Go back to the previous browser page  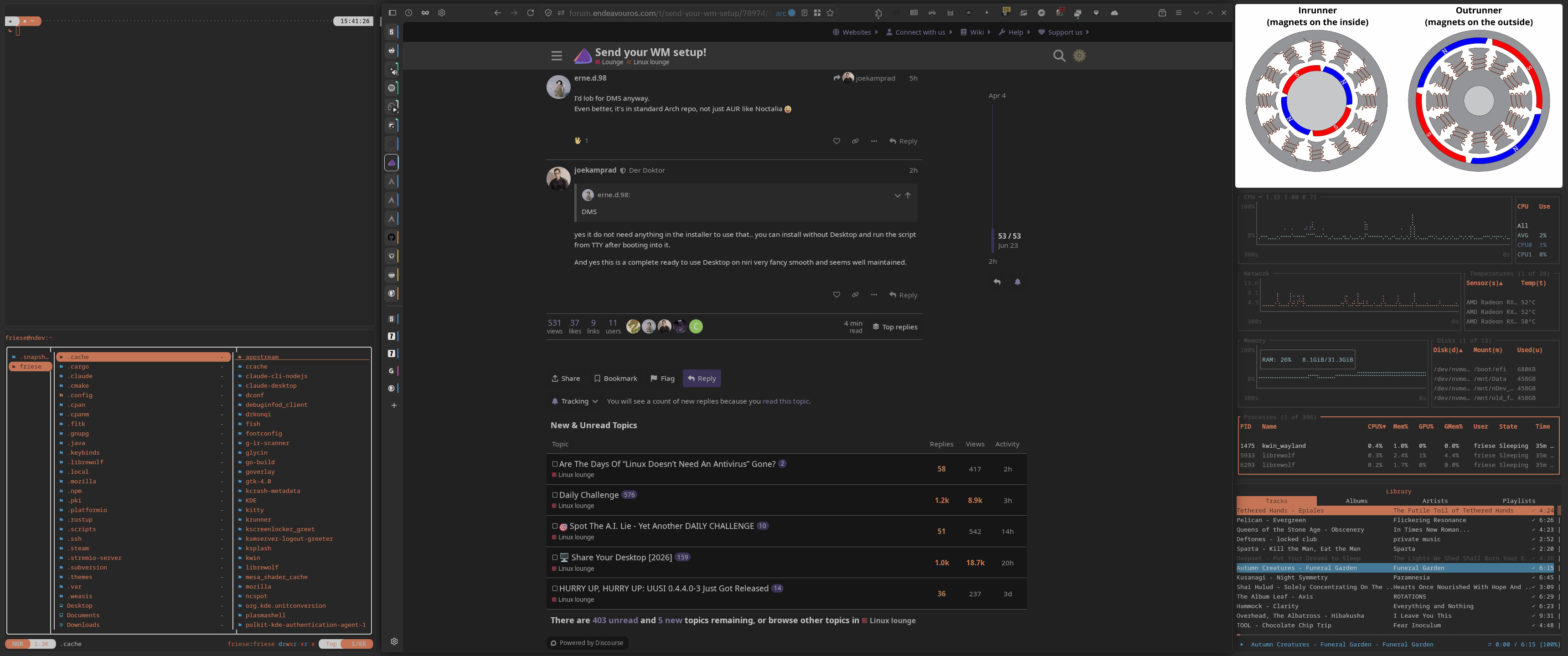497,13
